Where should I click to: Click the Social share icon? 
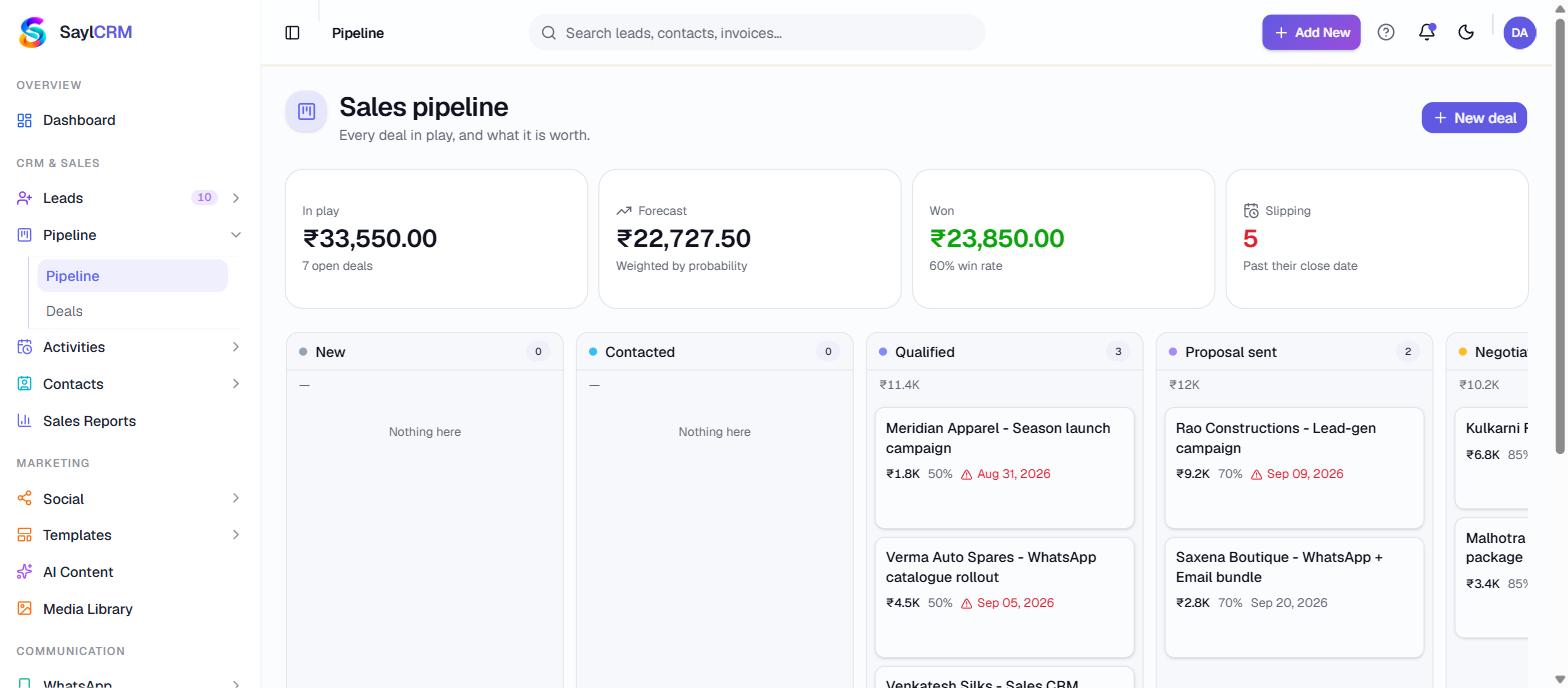point(24,498)
